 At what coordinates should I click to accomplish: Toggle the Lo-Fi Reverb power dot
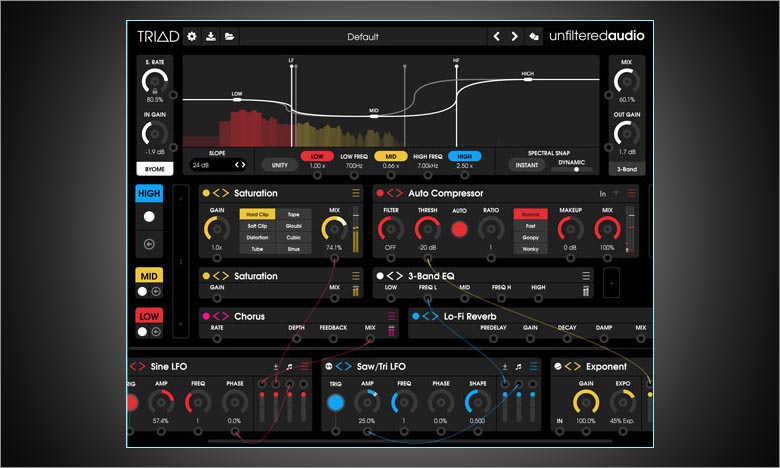click(x=415, y=316)
